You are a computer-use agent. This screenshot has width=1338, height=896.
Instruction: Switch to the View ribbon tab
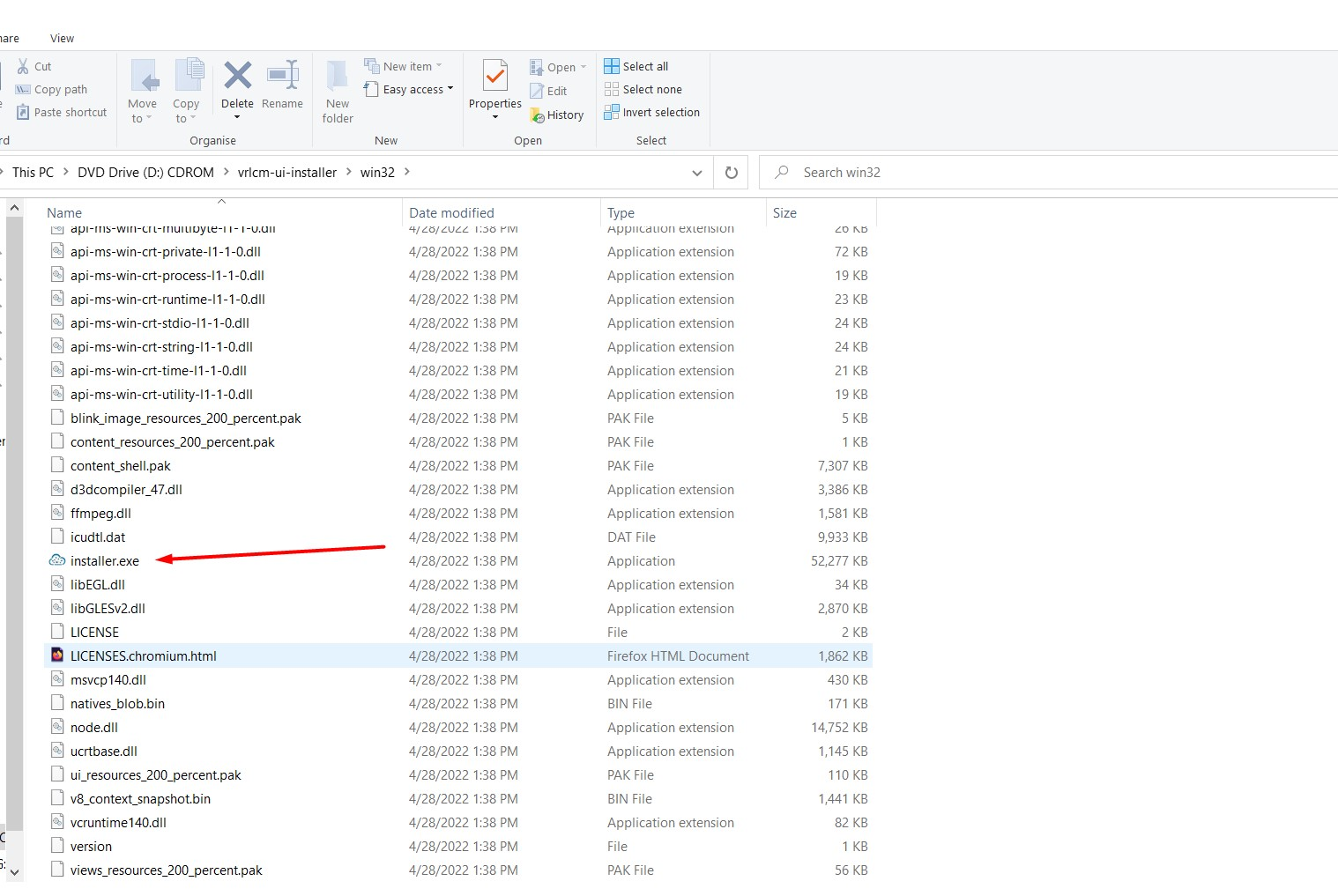click(x=61, y=38)
